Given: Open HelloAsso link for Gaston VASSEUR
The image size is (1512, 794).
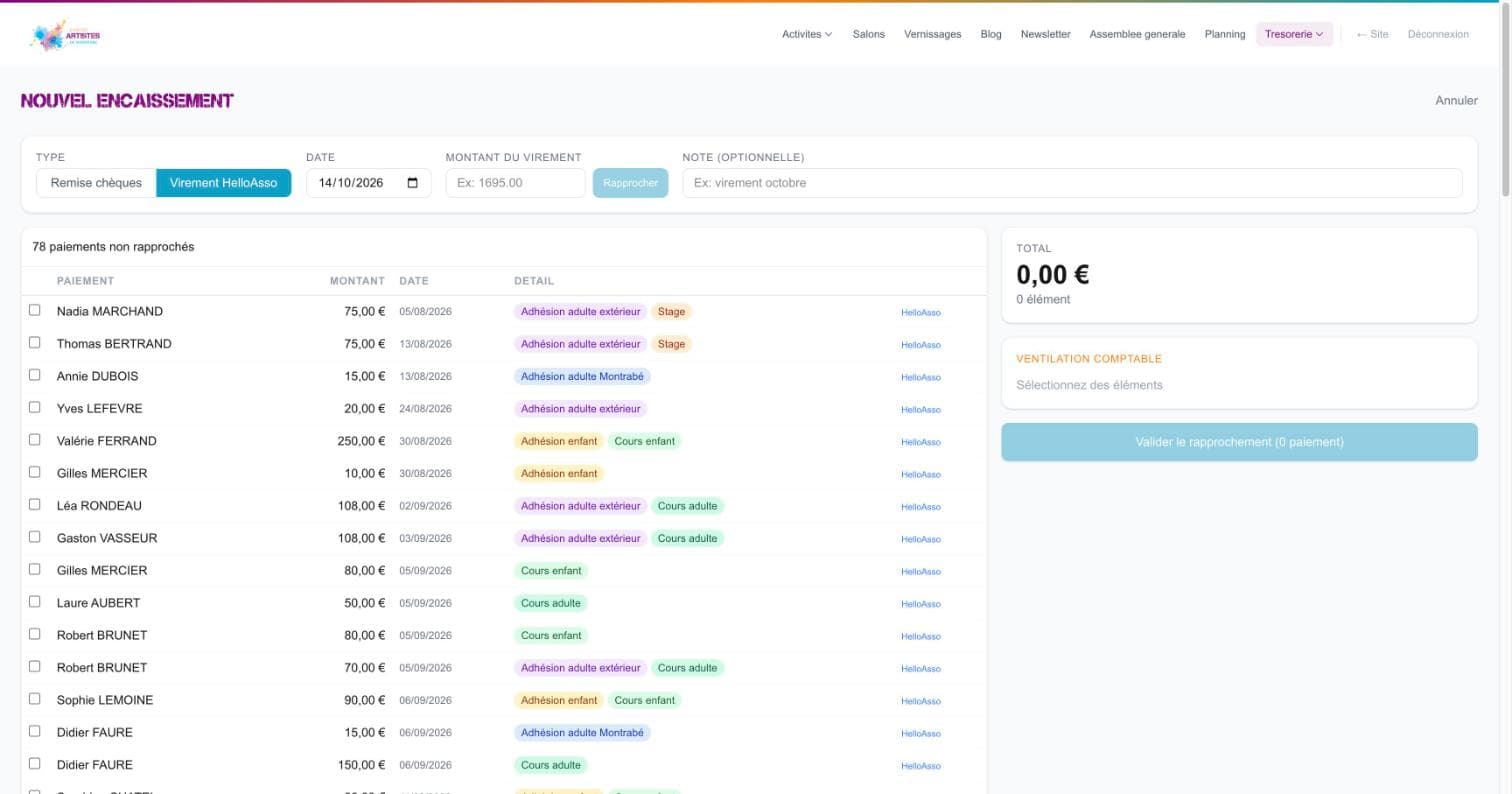Looking at the screenshot, I should click(x=920, y=539).
